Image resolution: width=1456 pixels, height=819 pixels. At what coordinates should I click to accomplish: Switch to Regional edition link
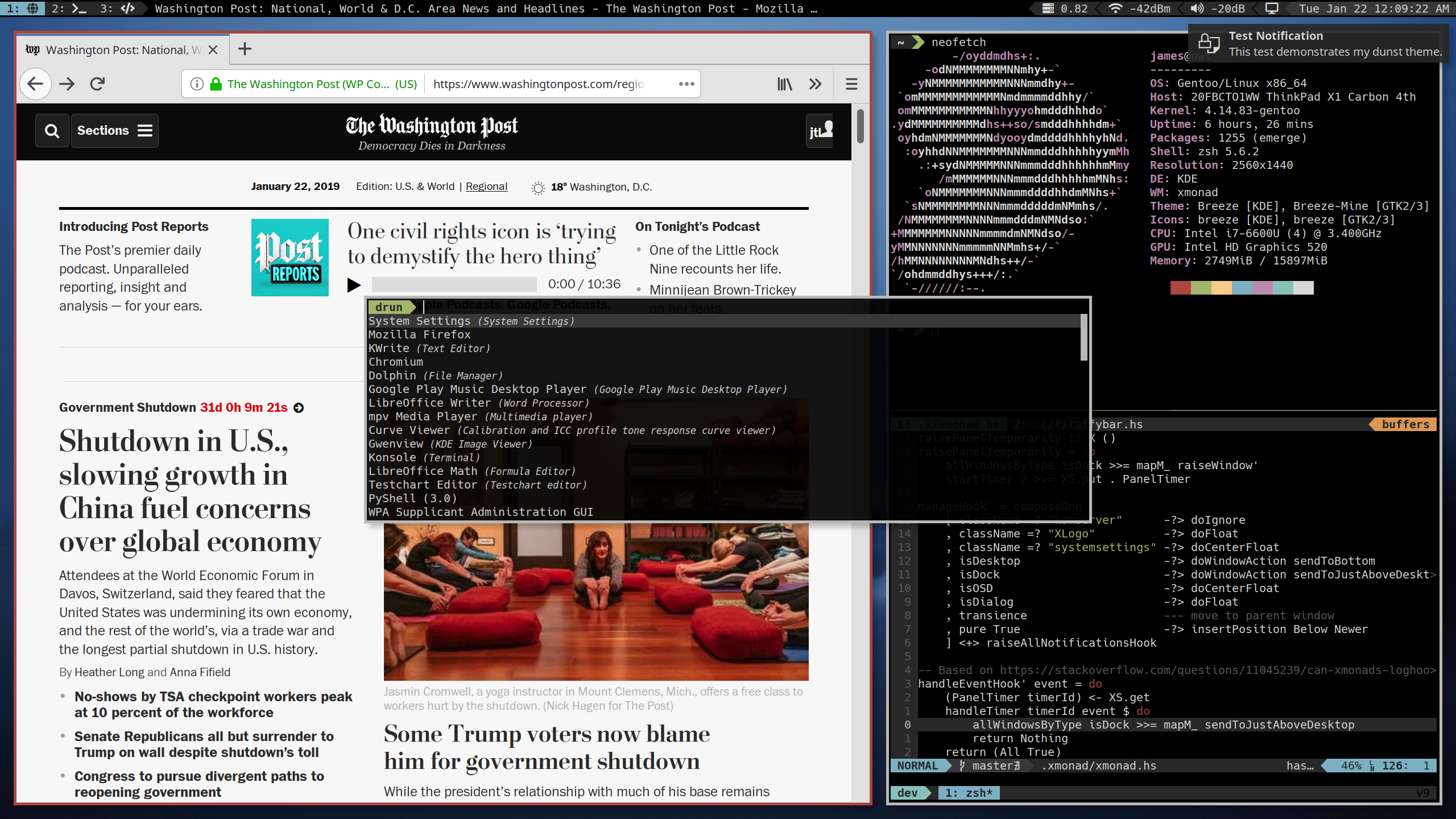(486, 187)
